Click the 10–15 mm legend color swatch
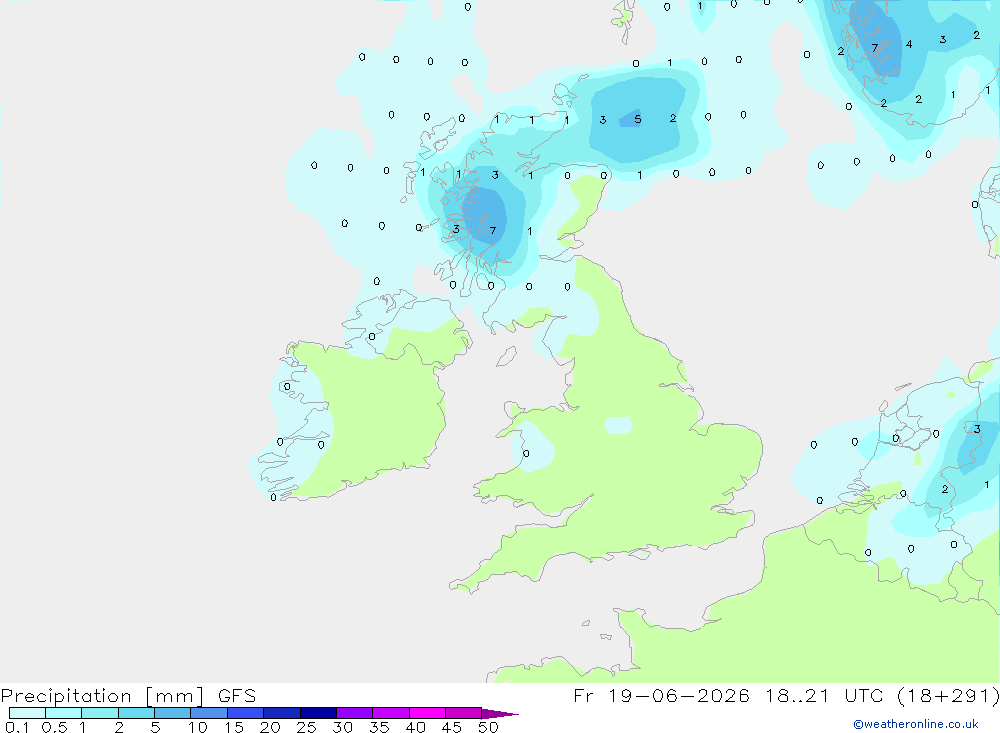 coord(209,713)
